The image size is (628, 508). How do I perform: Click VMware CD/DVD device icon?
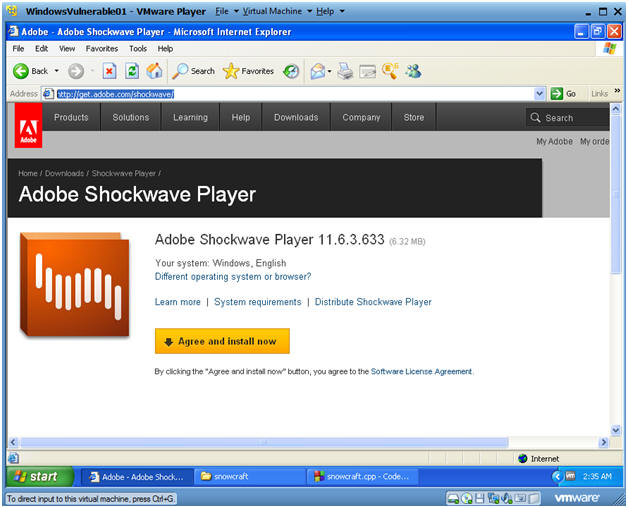coord(467,498)
